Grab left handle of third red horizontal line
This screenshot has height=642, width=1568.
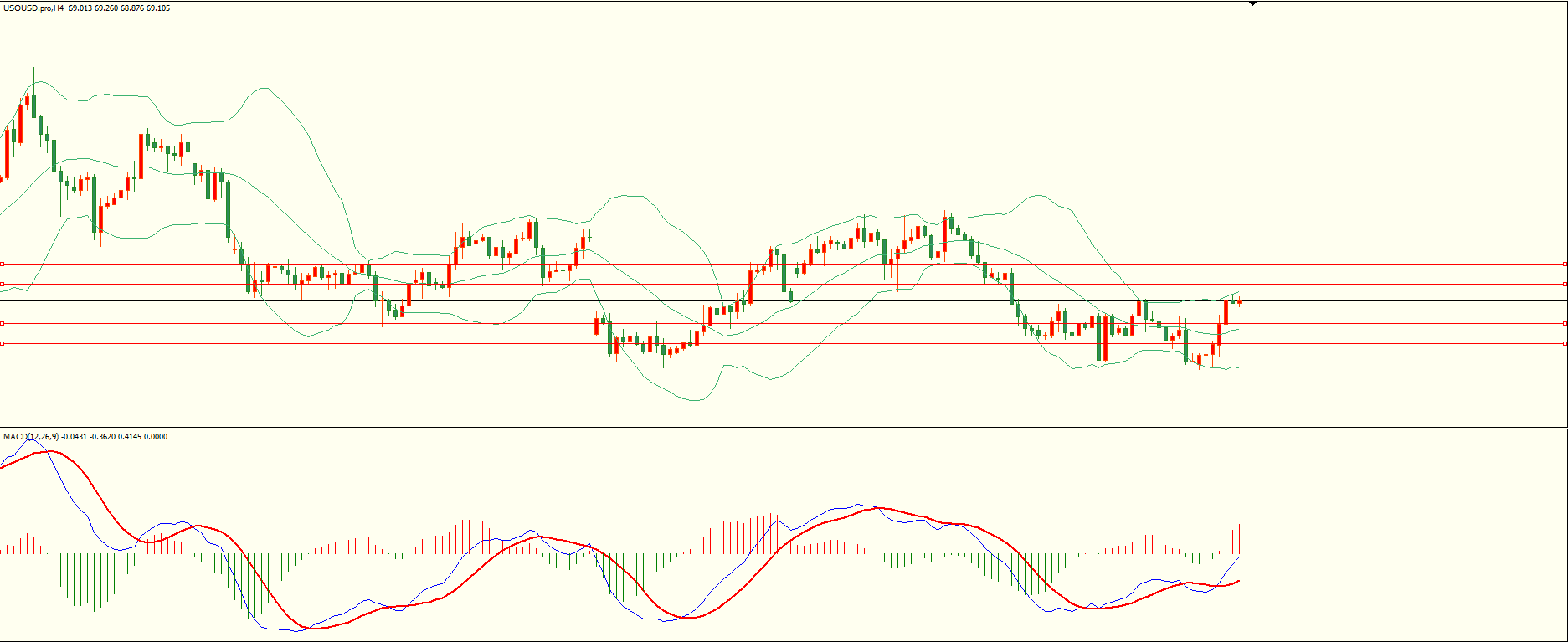3,323
